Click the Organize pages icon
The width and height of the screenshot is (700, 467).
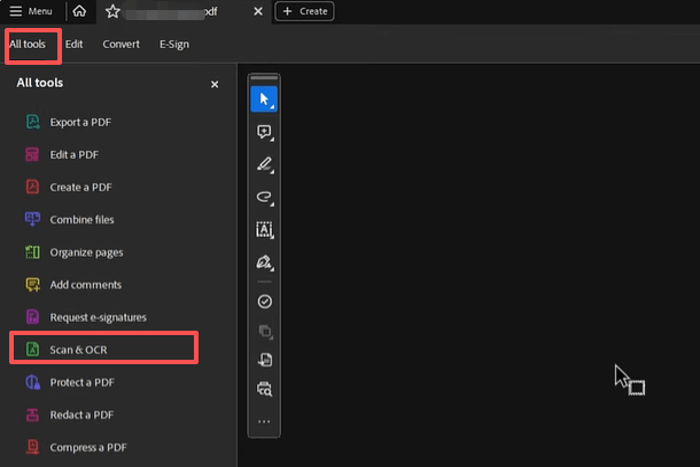pos(32,252)
